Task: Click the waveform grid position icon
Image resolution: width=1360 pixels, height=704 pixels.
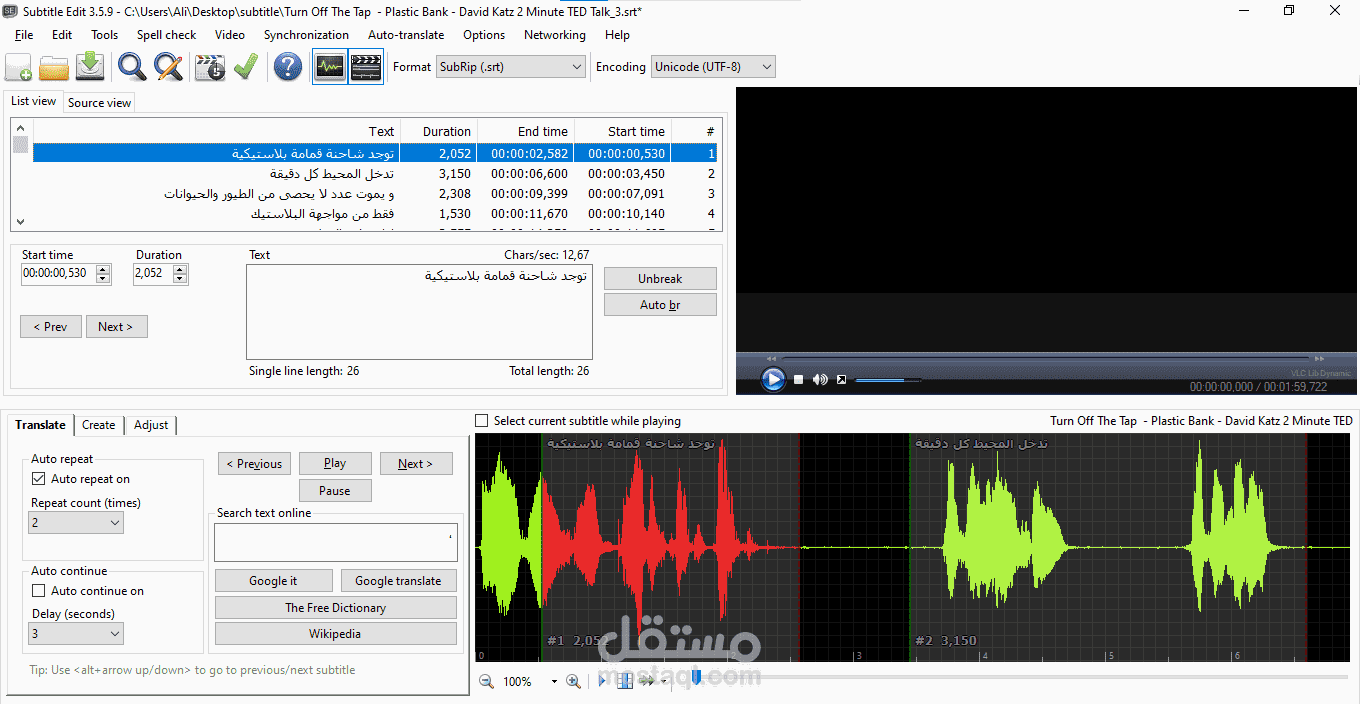Action: (625, 681)
